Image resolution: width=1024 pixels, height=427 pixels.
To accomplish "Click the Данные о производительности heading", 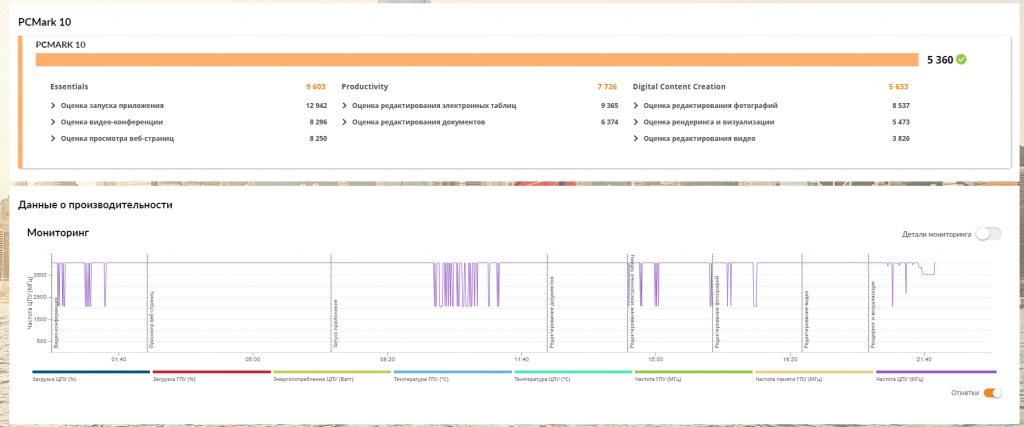I will click(x=95, y=205).
